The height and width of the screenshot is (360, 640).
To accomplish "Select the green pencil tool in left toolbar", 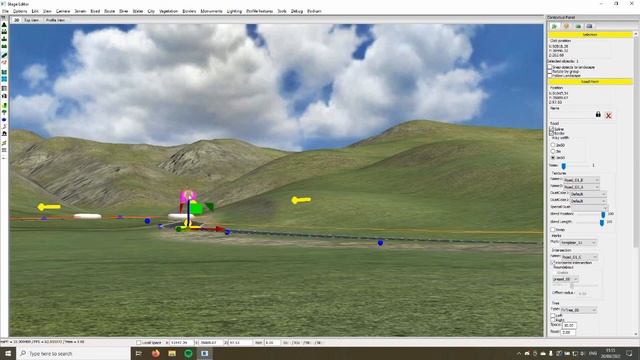I will [4, 55].
